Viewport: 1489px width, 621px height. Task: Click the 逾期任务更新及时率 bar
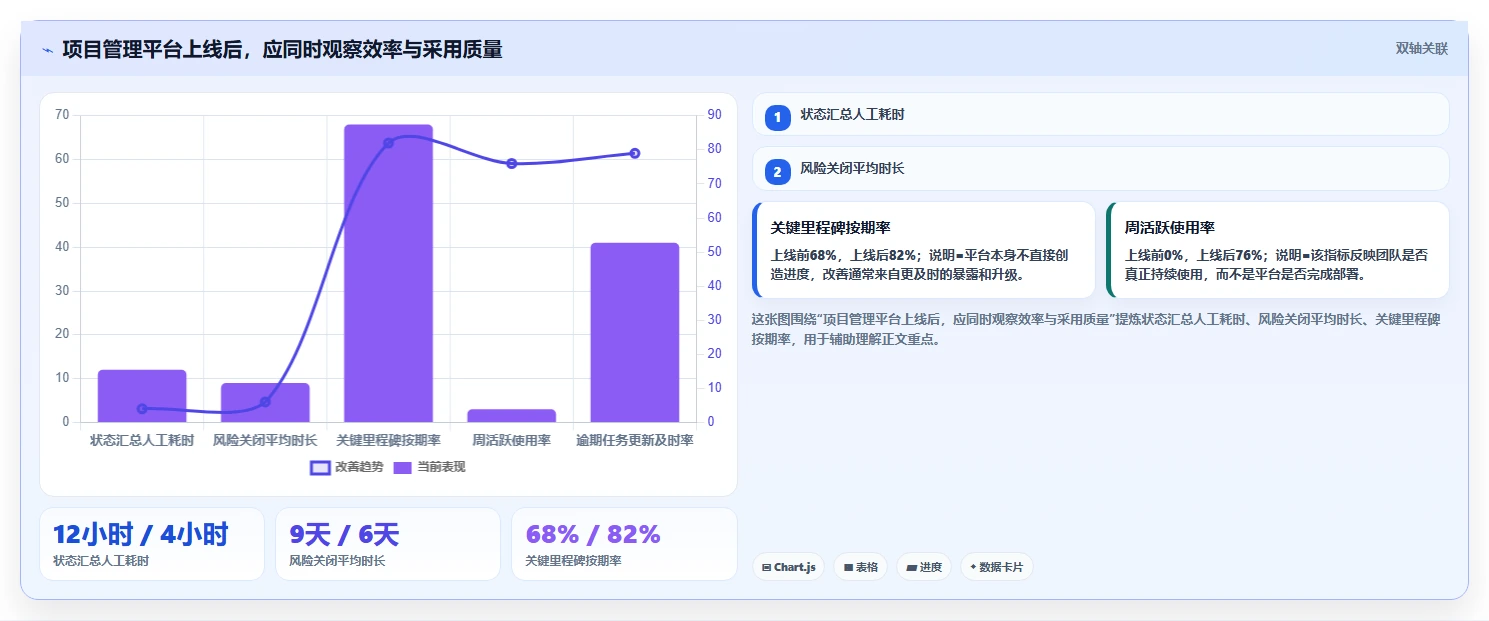634,332
